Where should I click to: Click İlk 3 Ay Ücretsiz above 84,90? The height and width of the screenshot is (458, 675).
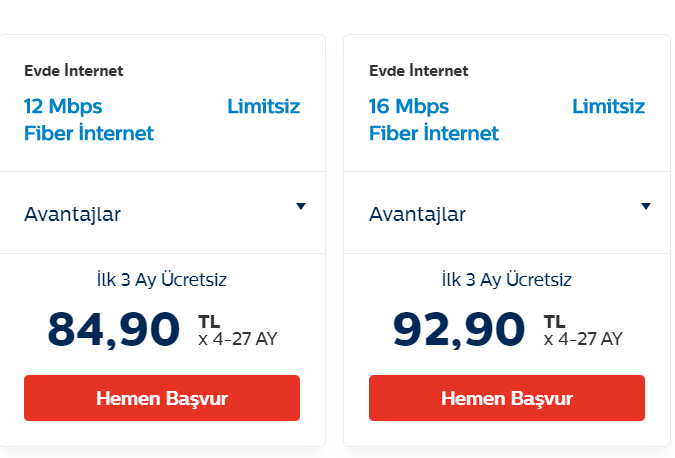pos(162,280)
